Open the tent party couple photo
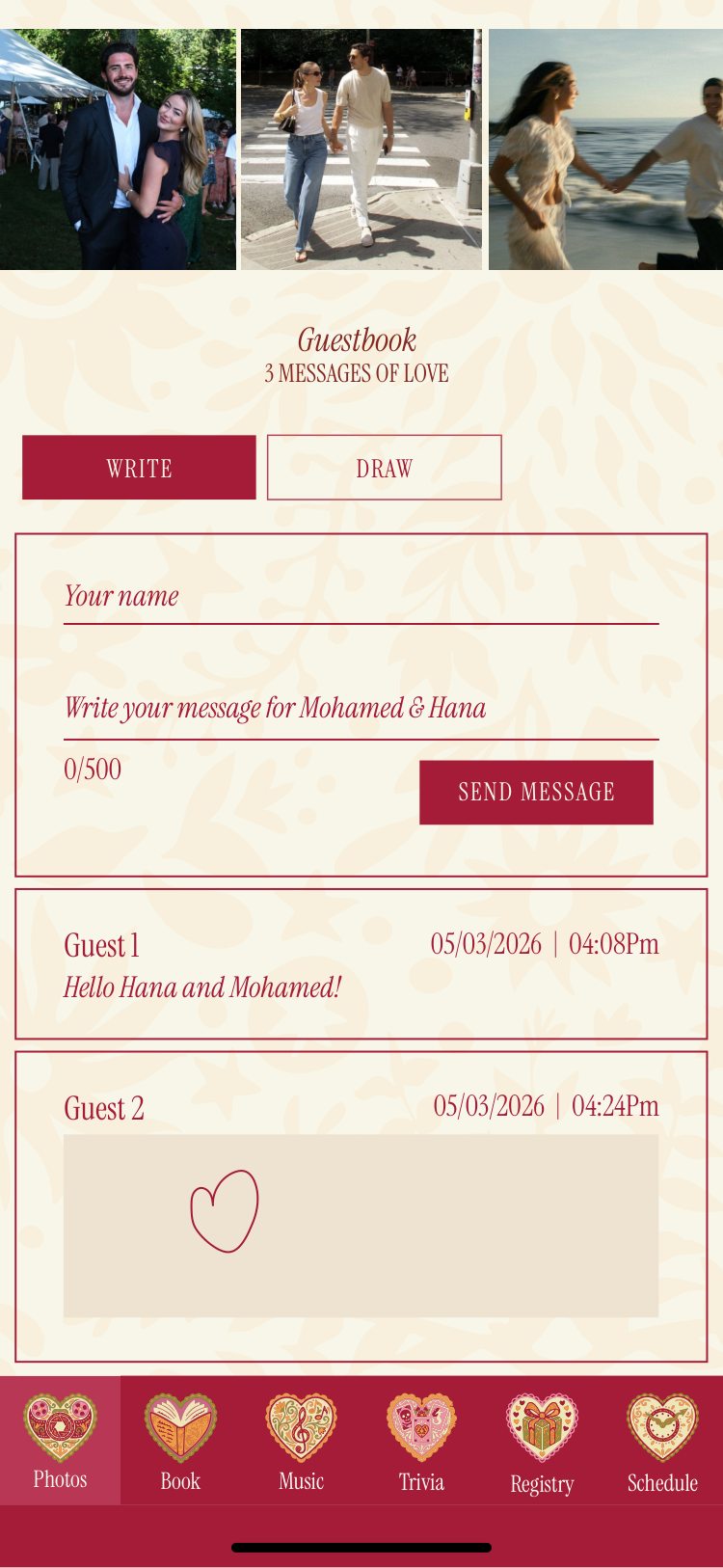The image size is (723, 1568). 118,149
